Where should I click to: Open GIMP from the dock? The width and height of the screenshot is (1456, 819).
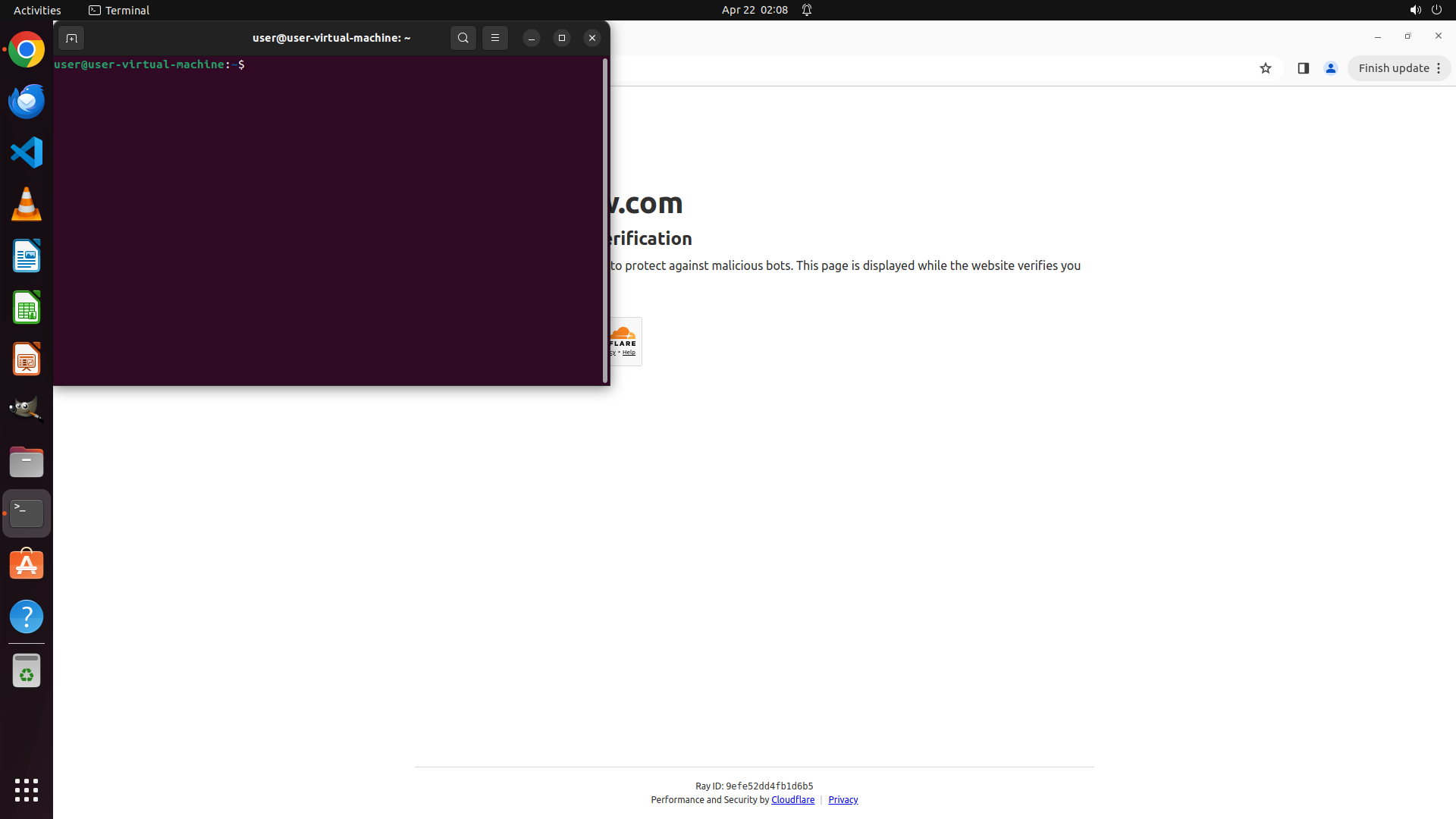[x=27, y=410]
